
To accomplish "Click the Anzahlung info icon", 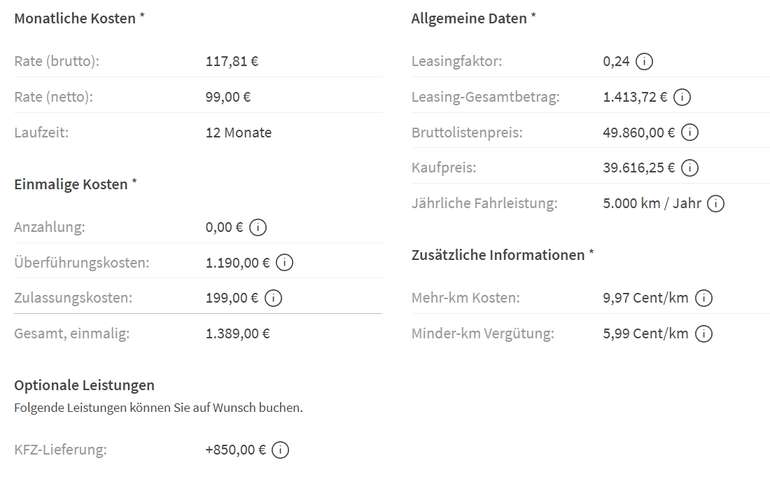I will [x=258, y=227].
